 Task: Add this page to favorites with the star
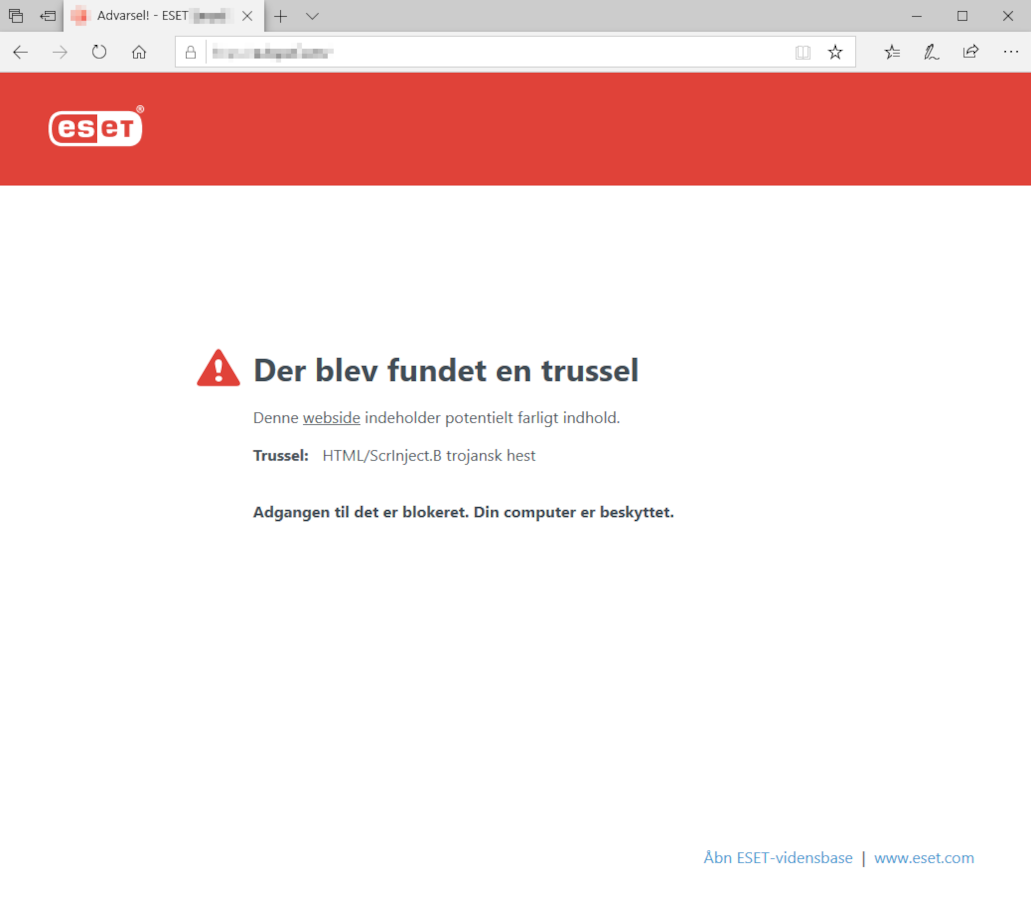(835, 52)
